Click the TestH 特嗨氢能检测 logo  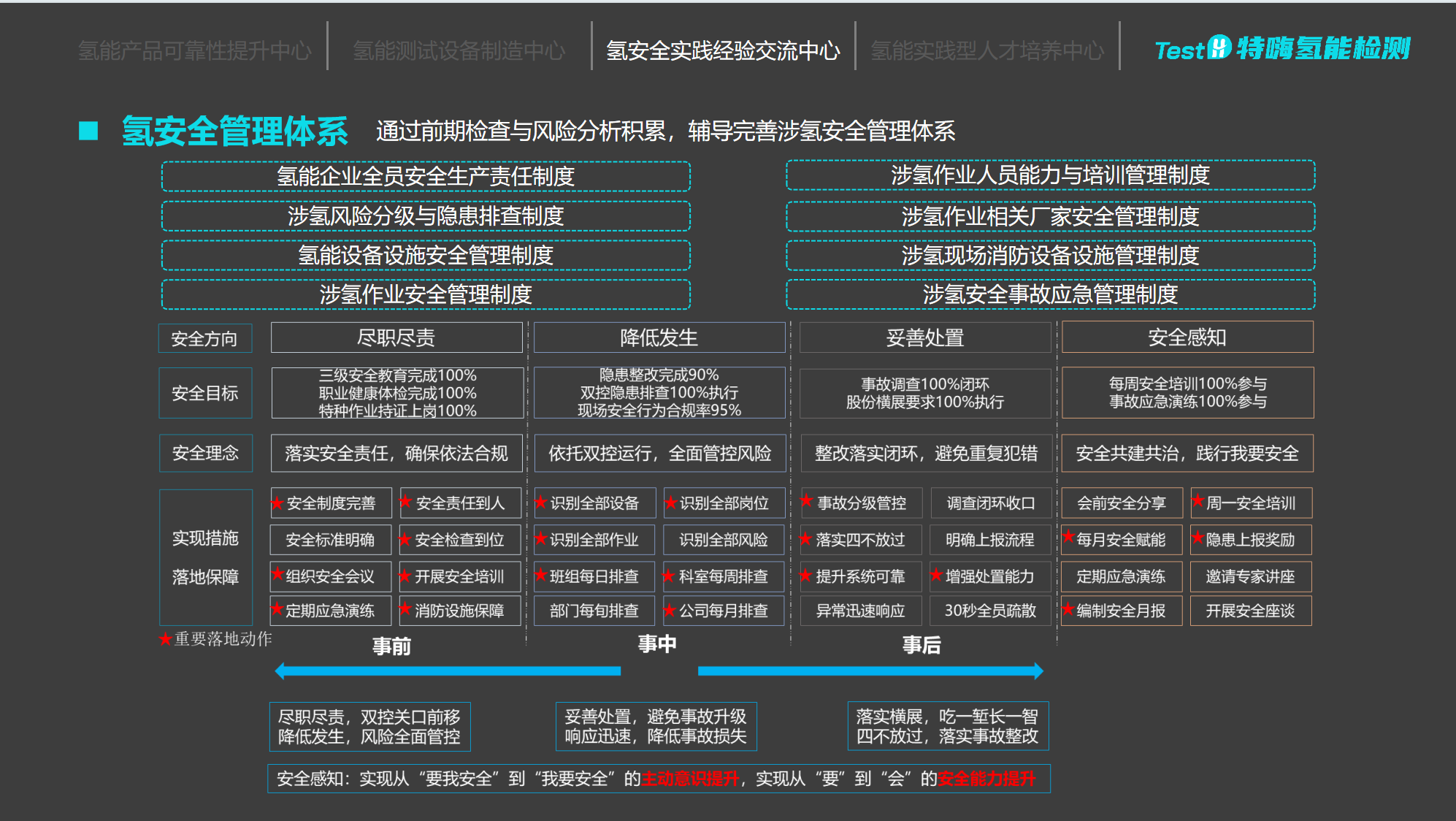[x=1281, y=49]
